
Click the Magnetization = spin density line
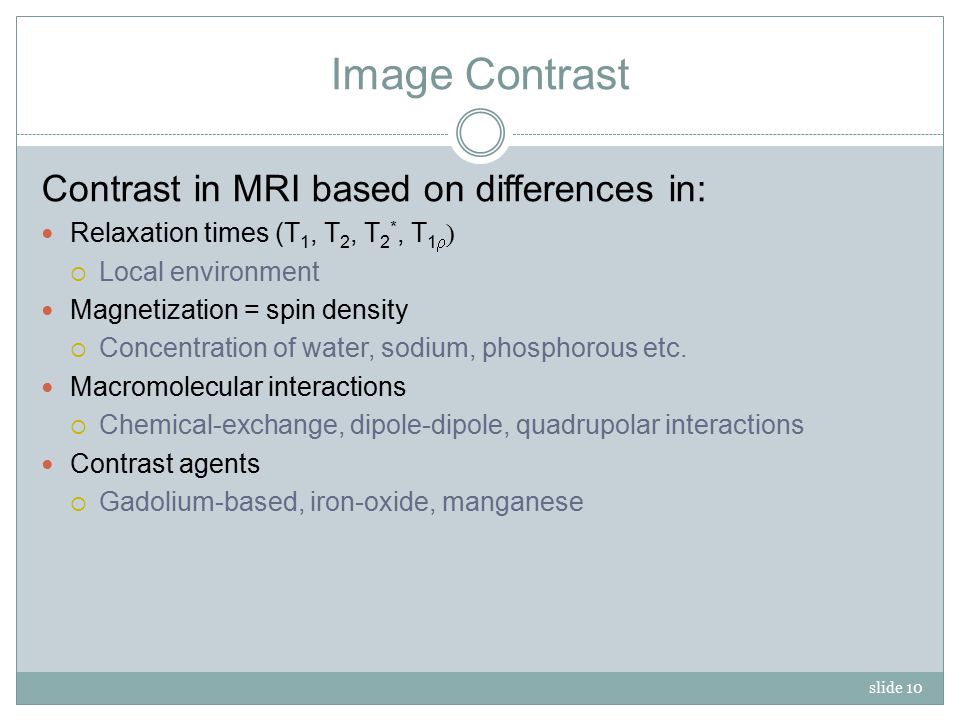click(x=239, y=310)
